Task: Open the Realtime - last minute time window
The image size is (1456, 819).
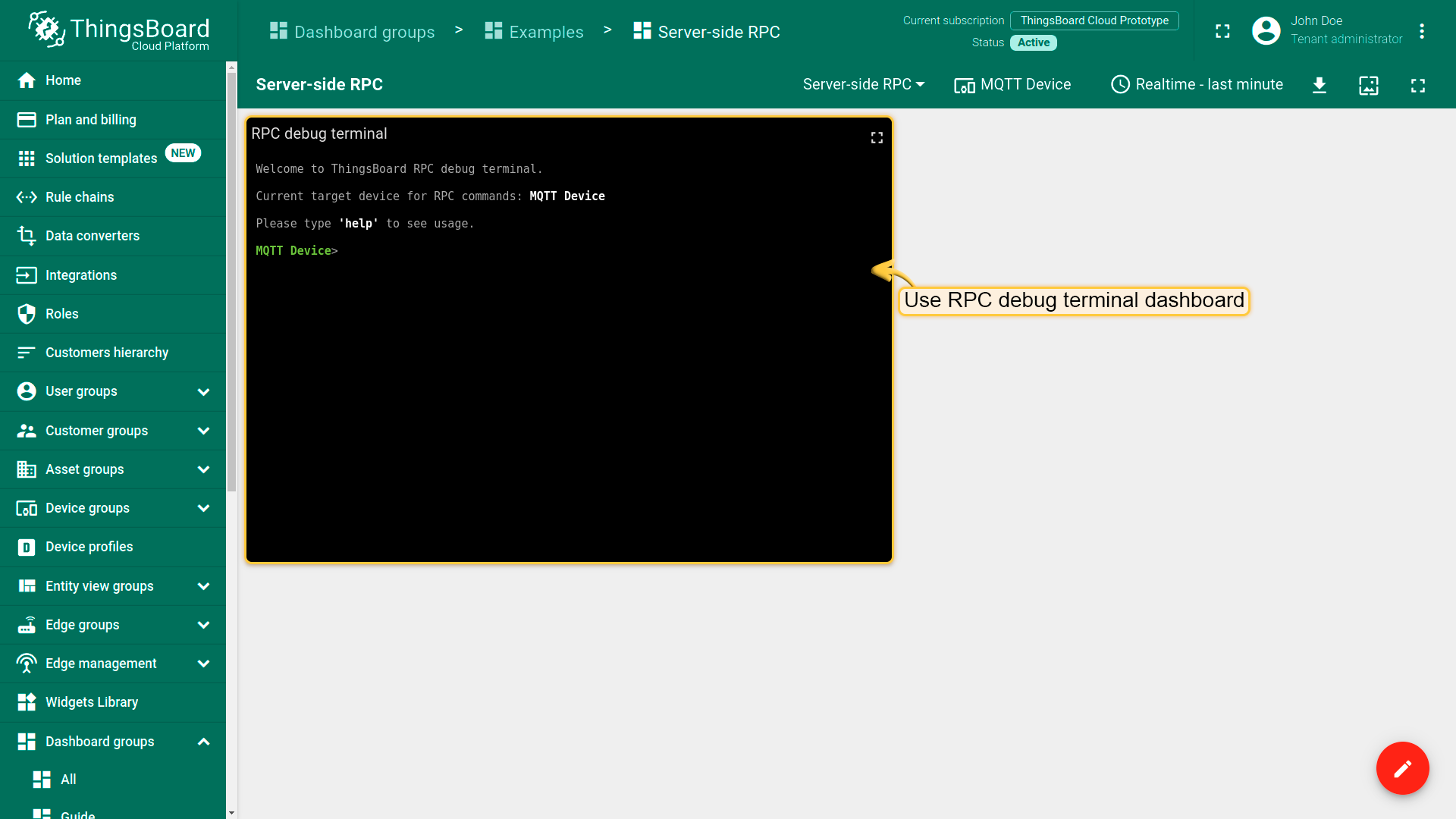Action: (x=1197, y=85)
